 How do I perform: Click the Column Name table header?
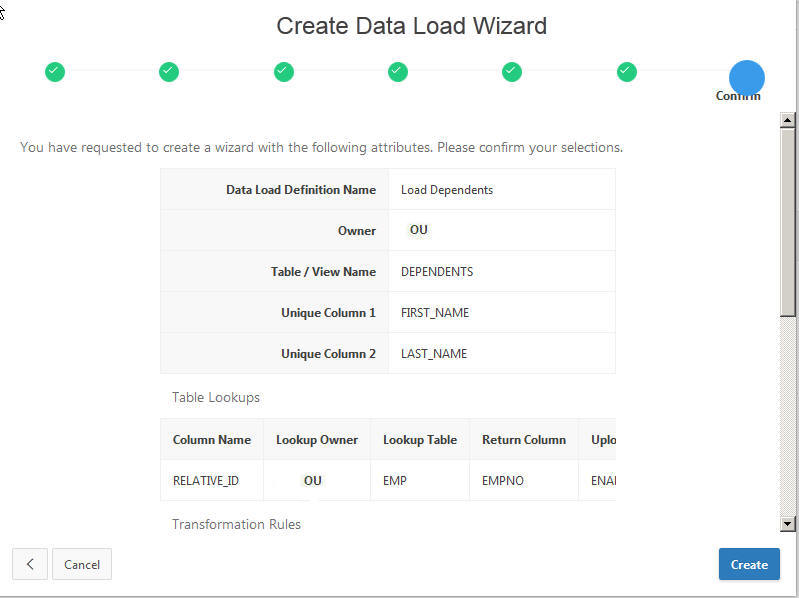pyautogui.click(x=212, y=440)
